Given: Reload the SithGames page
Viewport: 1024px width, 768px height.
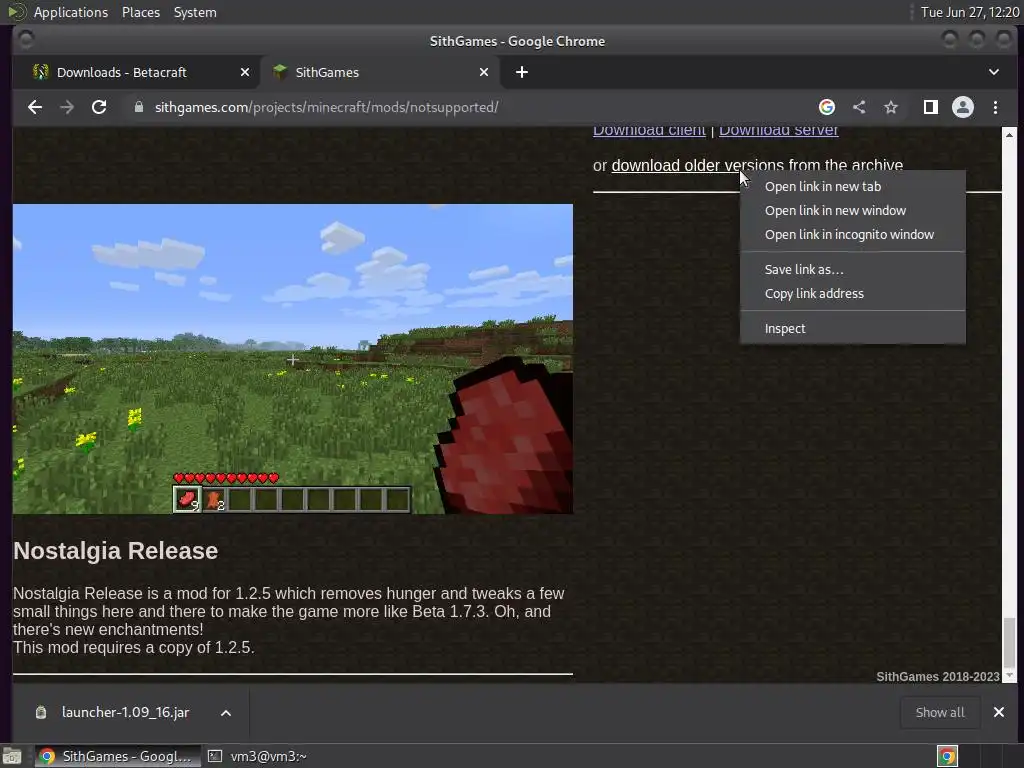Looking at the screenshot, I should click(x=99, y=107).
